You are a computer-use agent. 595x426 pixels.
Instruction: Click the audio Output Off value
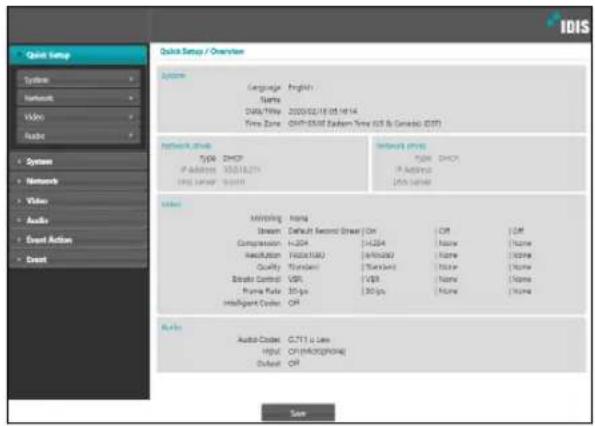pos(294,363)
